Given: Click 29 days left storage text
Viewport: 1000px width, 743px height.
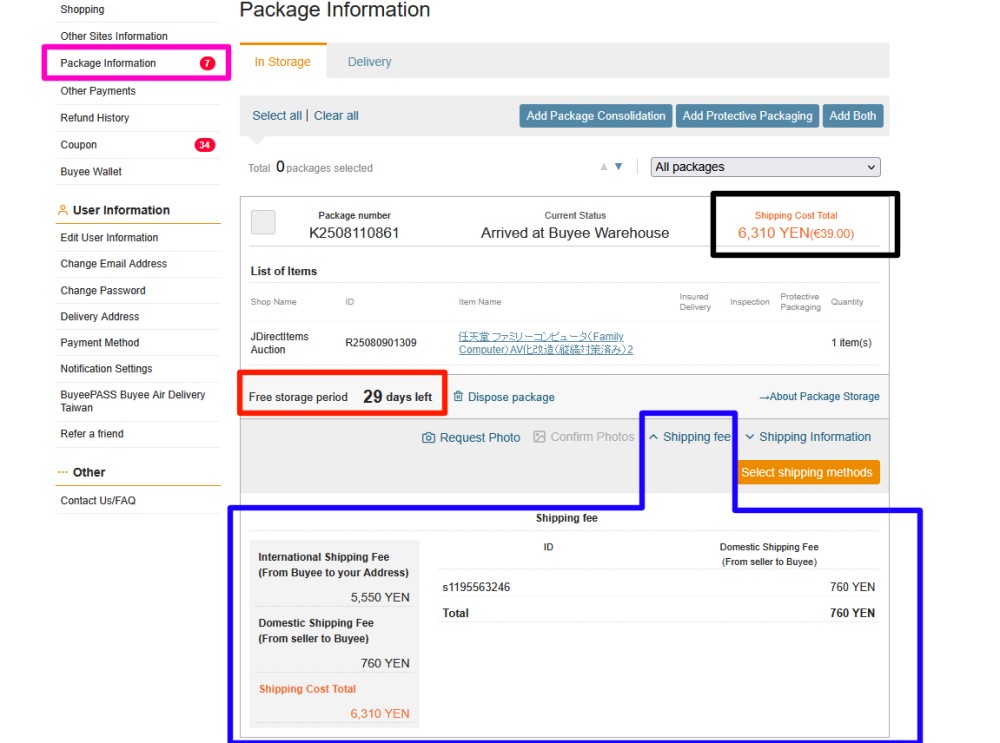Looking at the screenshot, I should (x=397, y=397).
